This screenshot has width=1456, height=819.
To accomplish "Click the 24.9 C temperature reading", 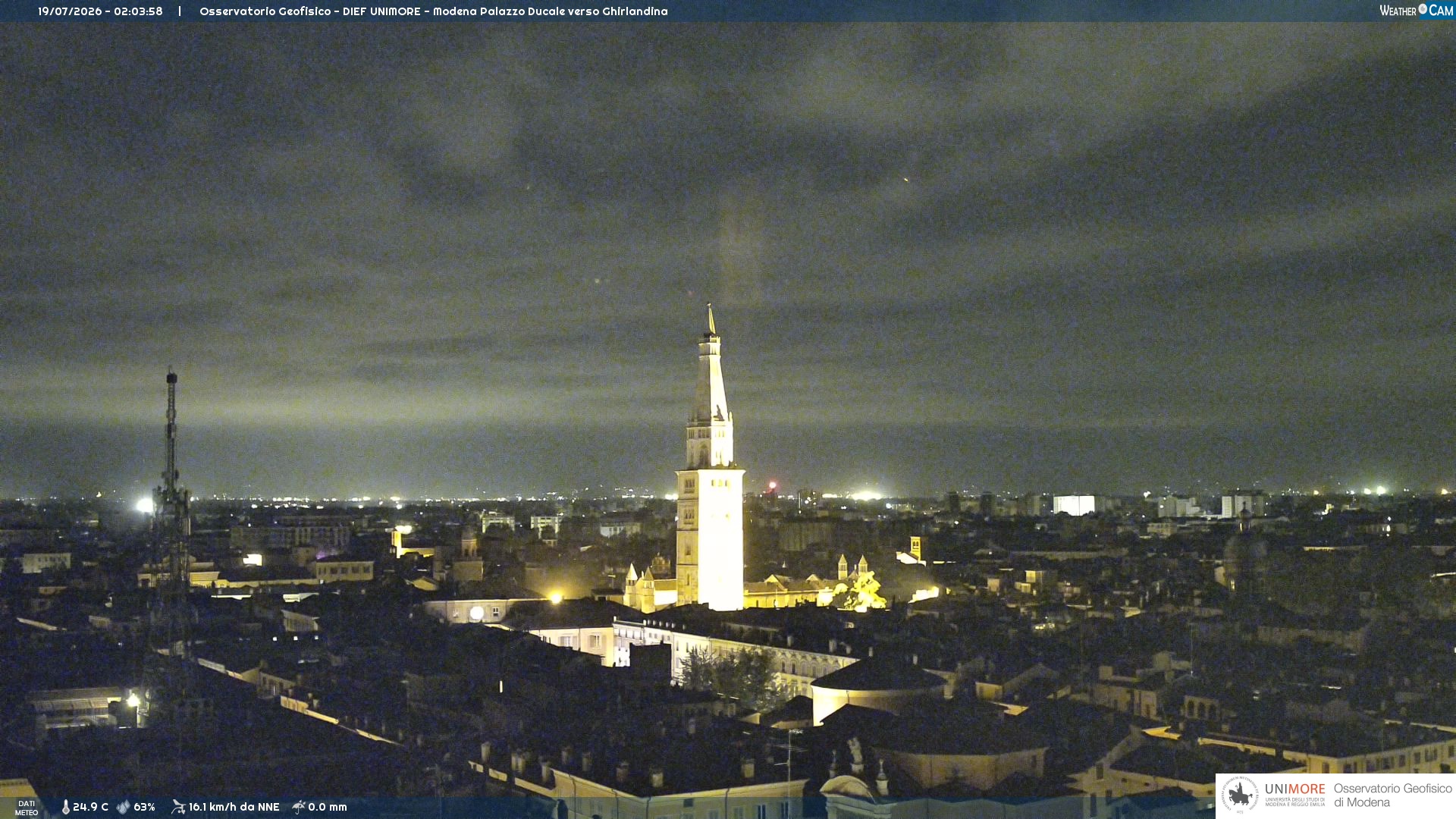I will [90, 807].
